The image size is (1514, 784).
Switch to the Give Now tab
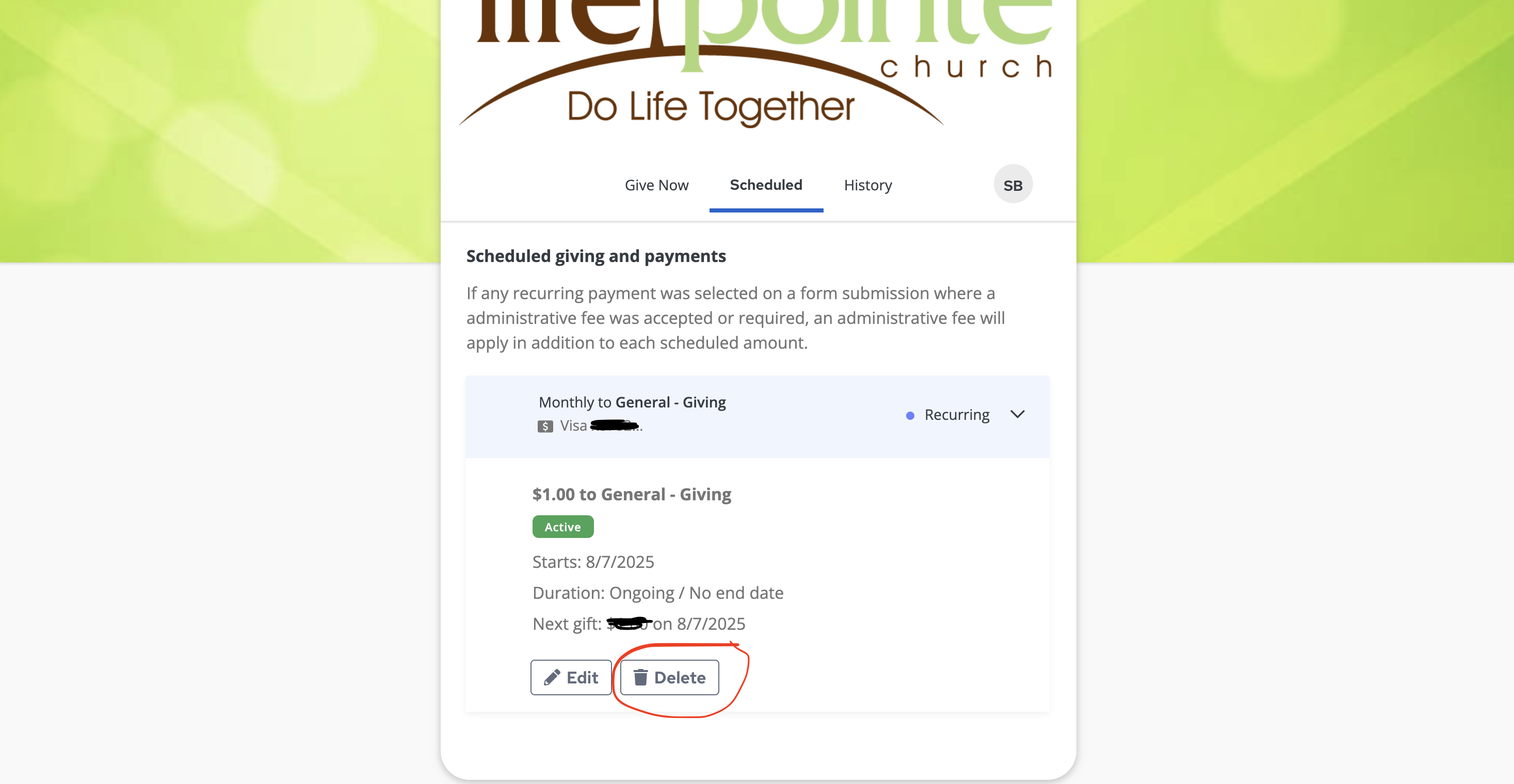[x=656, y=185]
